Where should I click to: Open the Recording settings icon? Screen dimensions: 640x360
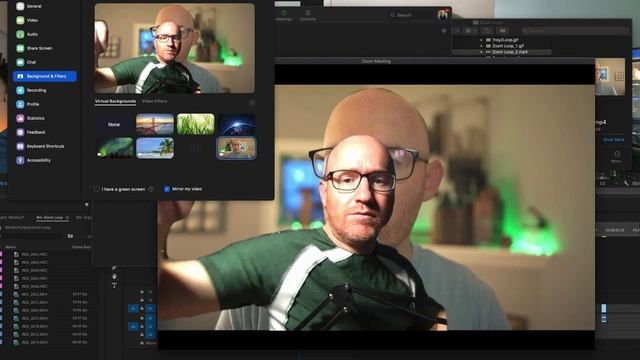[20, 90]
